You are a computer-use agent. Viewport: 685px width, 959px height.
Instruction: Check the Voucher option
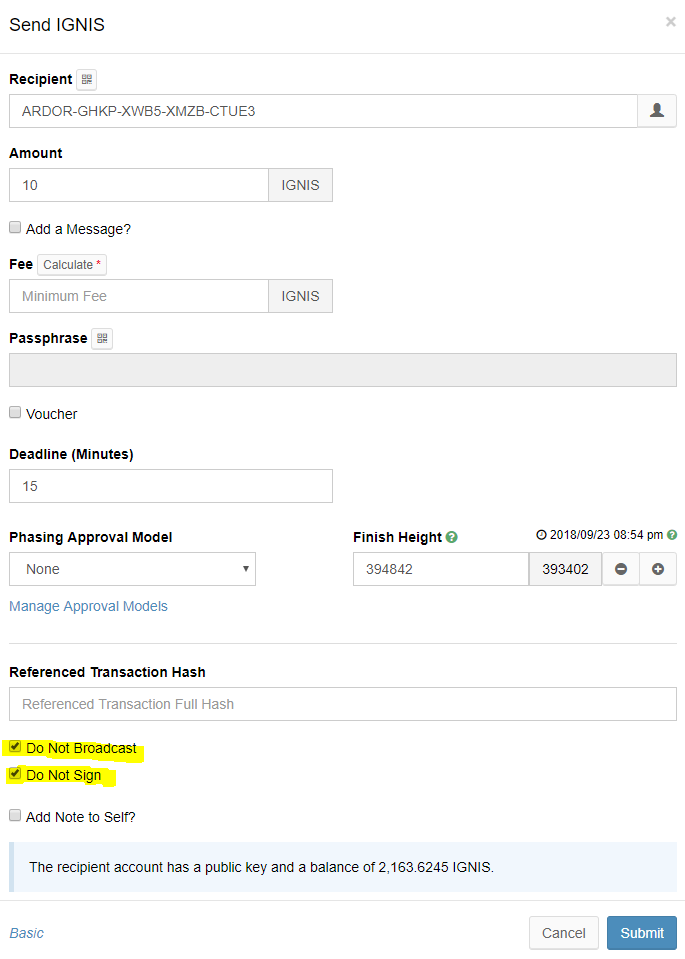point(15,412)
